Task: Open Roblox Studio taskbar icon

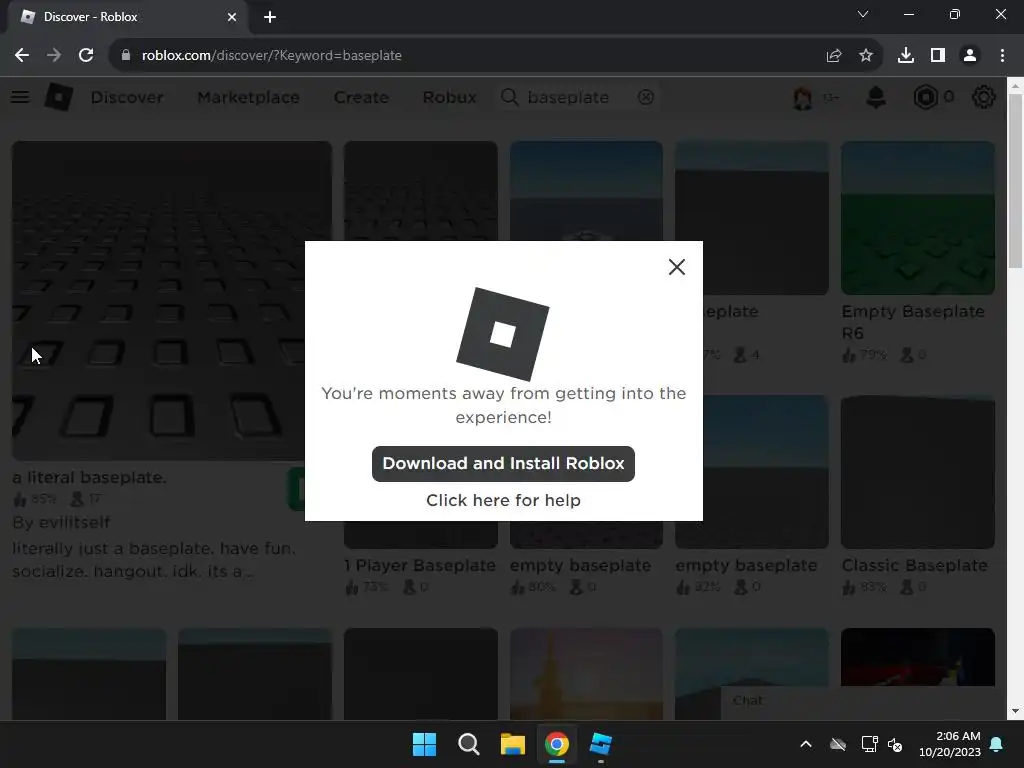Action: (600, 744)
